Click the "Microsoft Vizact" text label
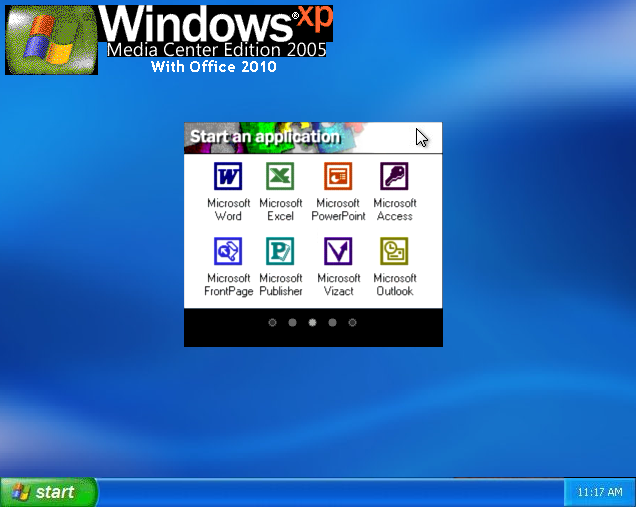Image resolution: width=636 pixels, height=507 pixels. point(339,284)
